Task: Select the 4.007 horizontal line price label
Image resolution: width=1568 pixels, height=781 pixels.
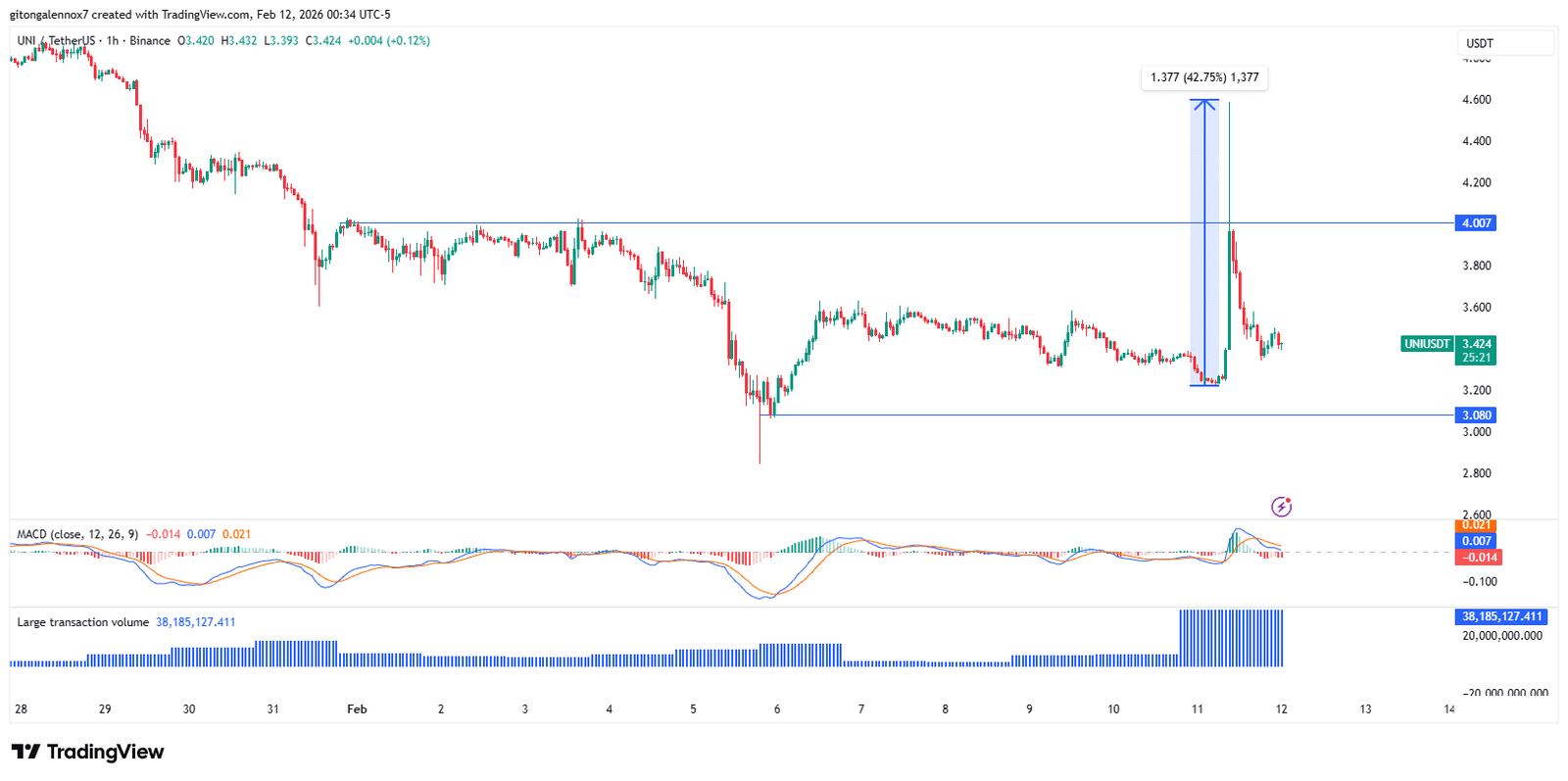Action: point(1476,223)
